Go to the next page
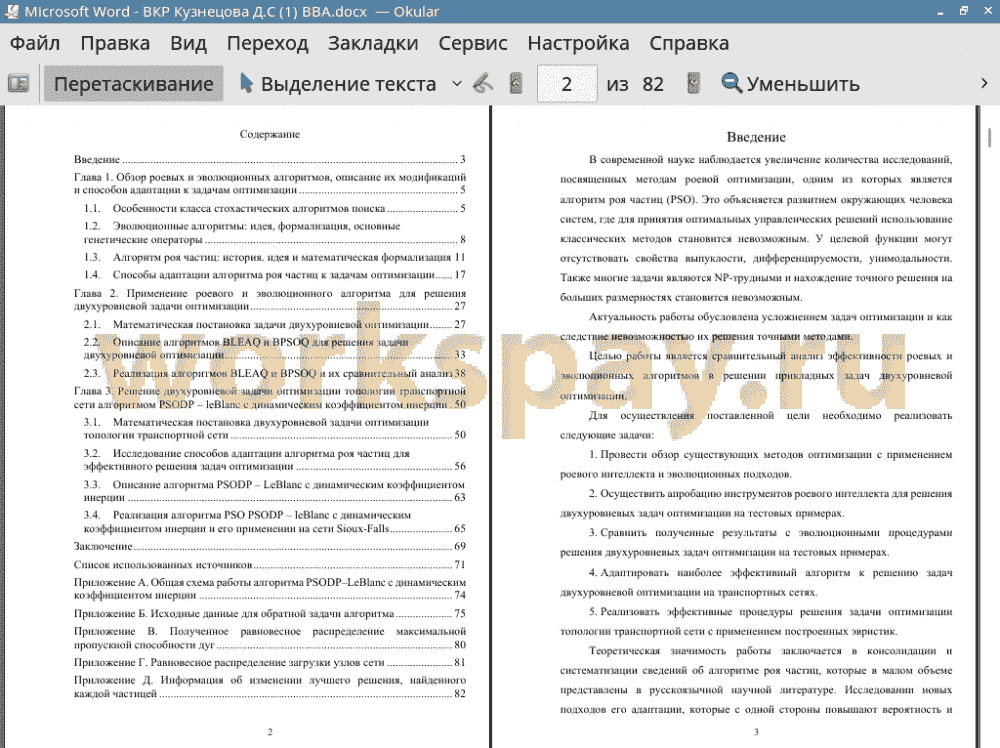The width and height of the screenshot is (1000, 748). pyautogui.click(x=693, y=84)
